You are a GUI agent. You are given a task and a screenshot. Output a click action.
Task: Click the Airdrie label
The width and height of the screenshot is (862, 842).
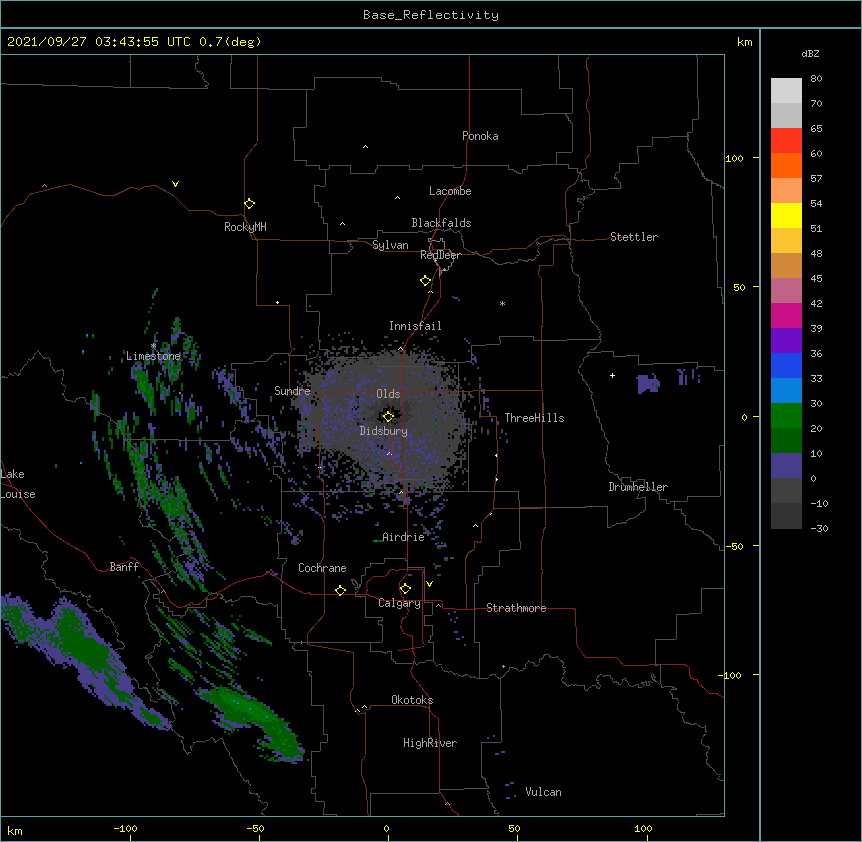403,537
